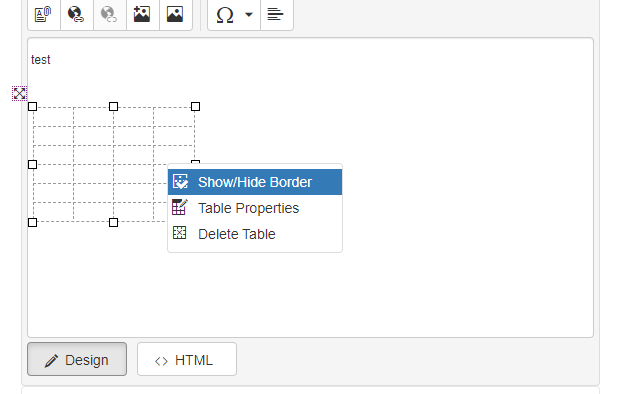This screenshot has height=394, width=632.
Task: Click the table move handle with crossed arrows
Action: (19, 94)
